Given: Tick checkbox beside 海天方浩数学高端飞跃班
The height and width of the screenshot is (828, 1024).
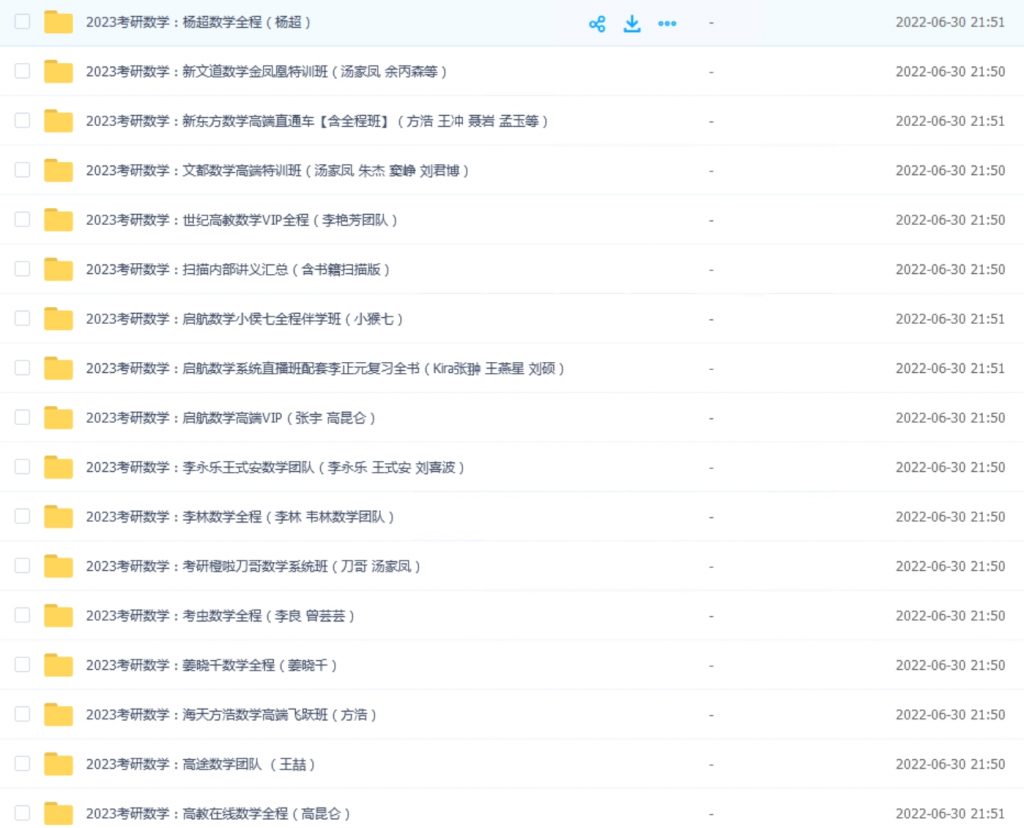Looking at the screenshot, I should (x=22, y=714).
